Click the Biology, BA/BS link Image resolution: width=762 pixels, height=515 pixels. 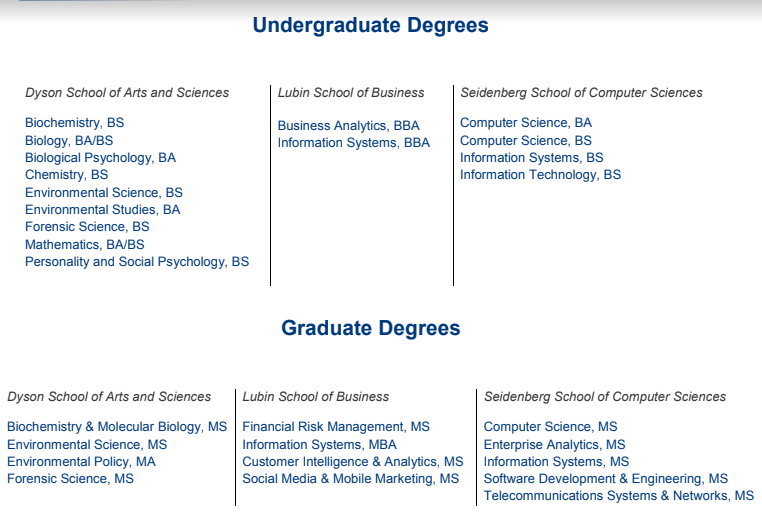click(69, 141)
